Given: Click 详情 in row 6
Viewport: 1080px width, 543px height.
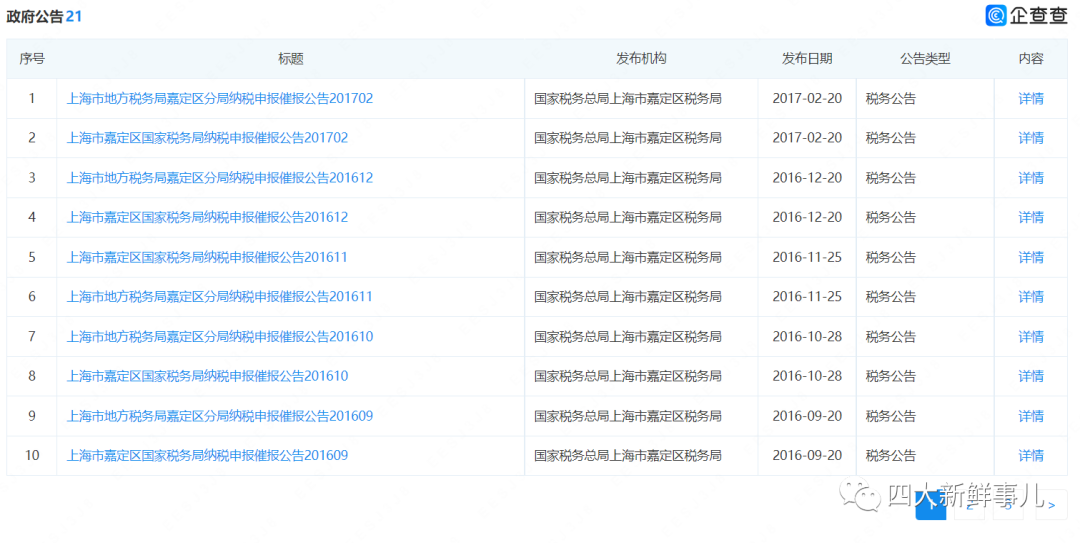Looking at the screenshot, I should click(1031, 296).
